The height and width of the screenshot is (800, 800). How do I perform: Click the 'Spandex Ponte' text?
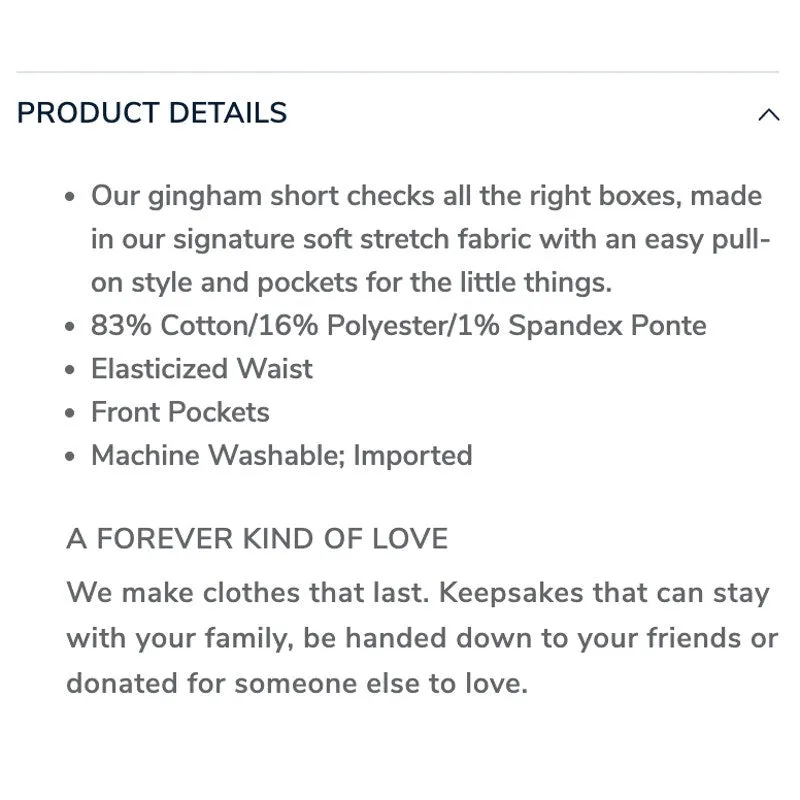pos(607,326)
